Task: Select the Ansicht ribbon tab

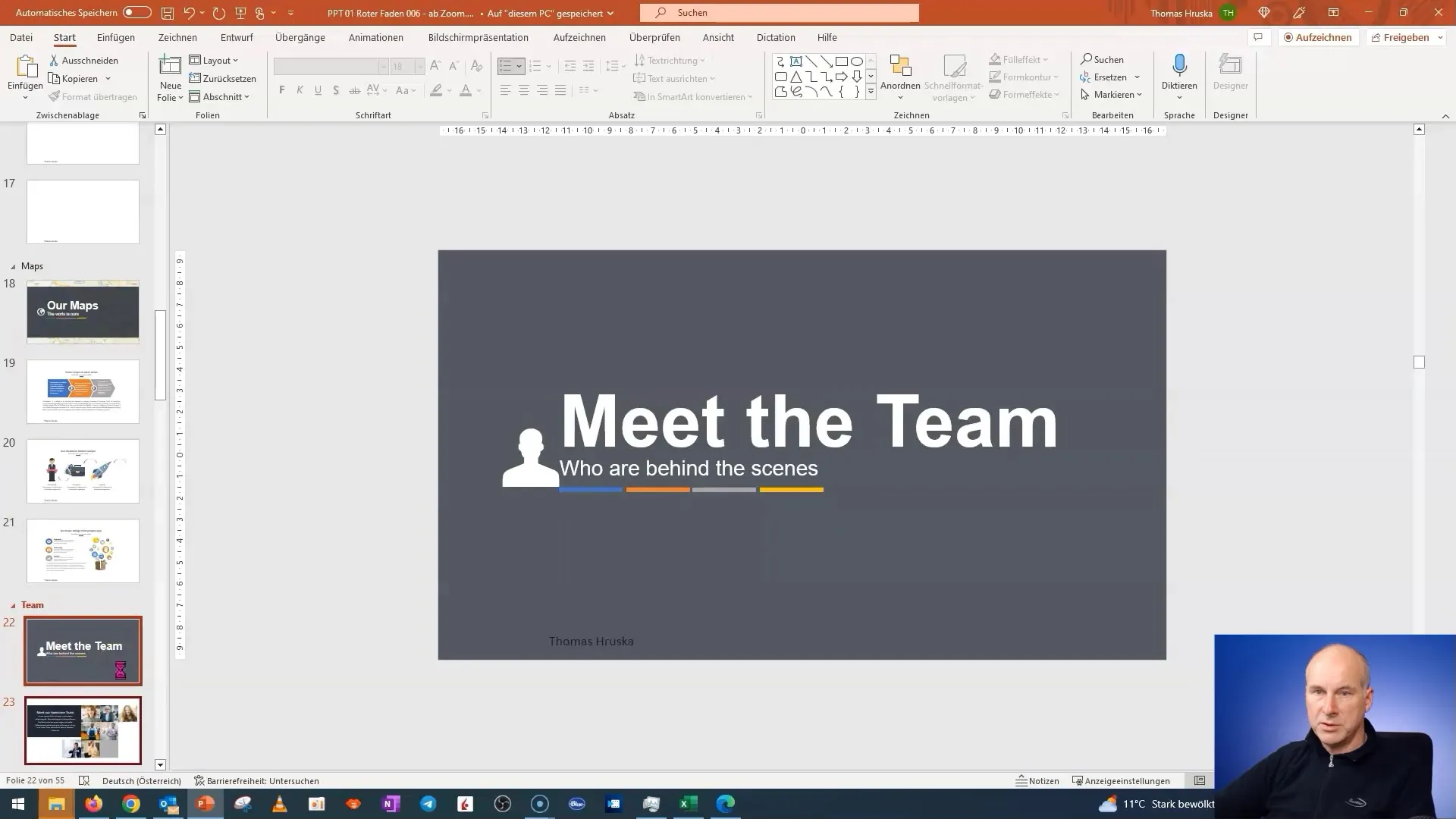Action: tap(718, 37)
